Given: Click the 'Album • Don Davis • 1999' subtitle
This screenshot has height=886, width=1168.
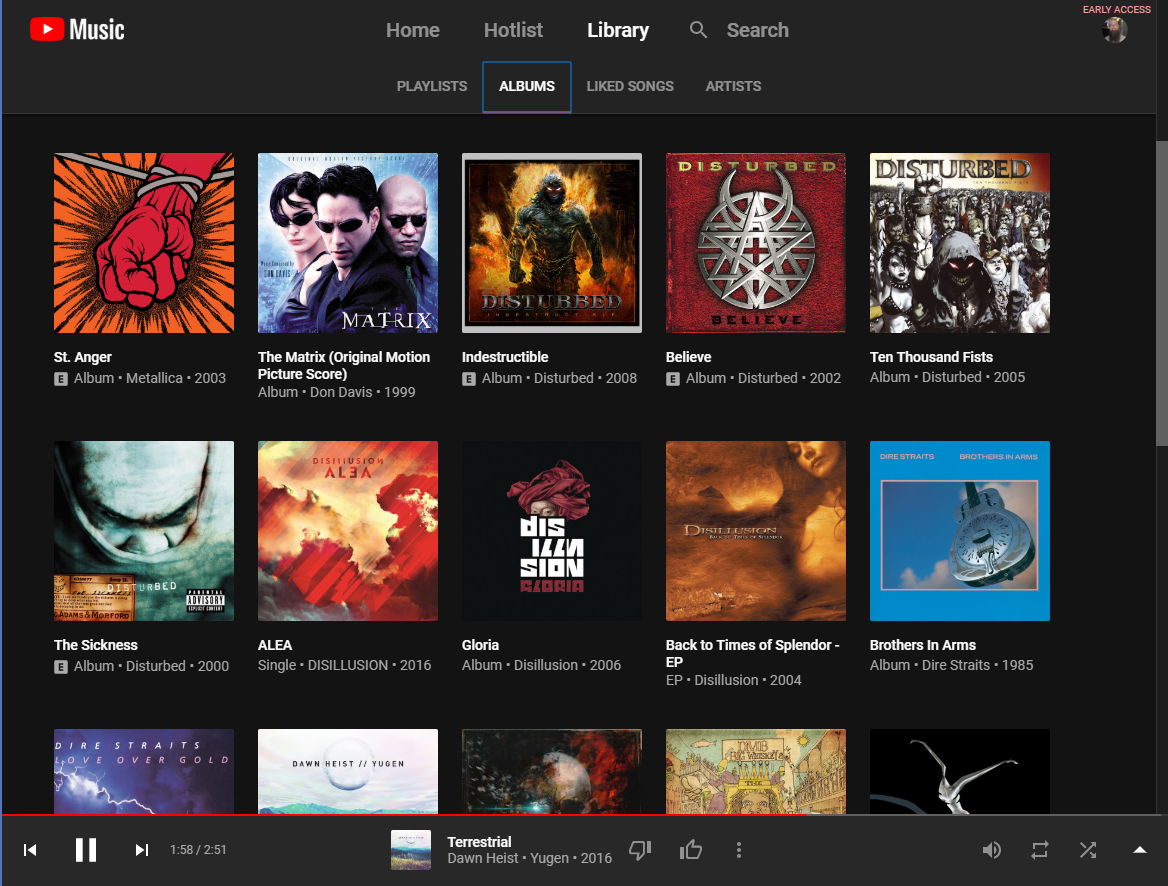Looking at the screenshot, I should (x=337, y=392).
